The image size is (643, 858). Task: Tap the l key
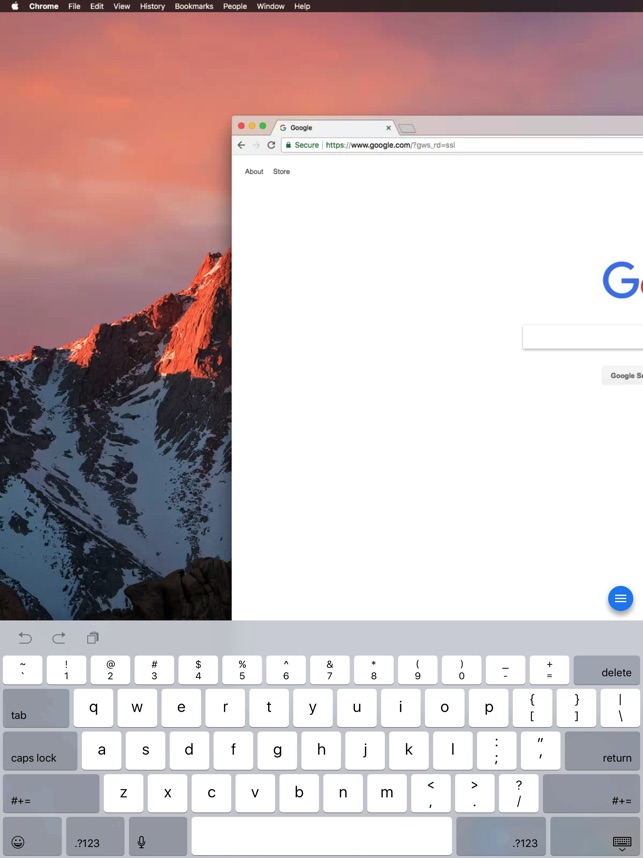(x=453, y=750)
